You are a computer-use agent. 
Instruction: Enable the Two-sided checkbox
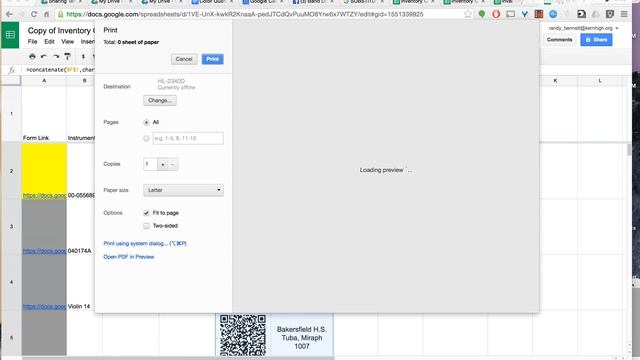(x=146, y=226)
